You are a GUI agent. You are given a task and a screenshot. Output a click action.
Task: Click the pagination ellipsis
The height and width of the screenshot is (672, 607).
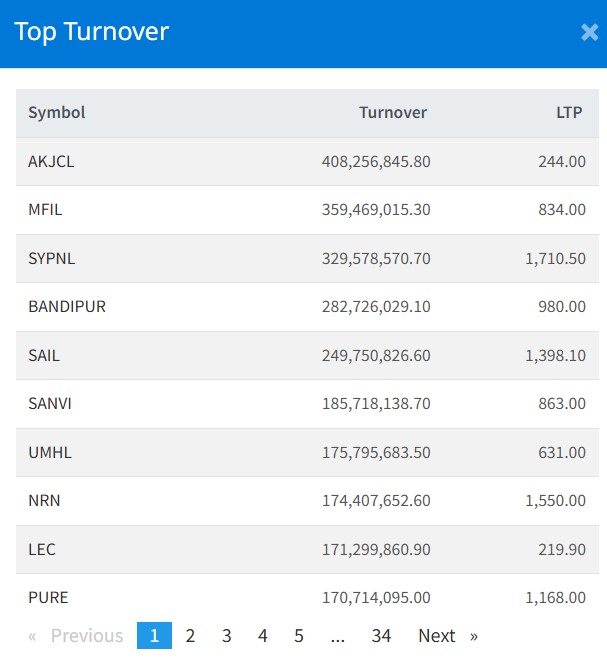point(338,636)
